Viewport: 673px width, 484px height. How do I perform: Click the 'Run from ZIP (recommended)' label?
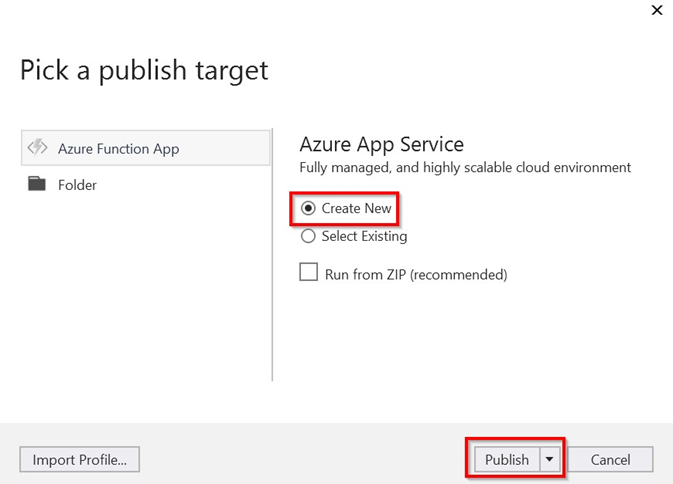point(416,274)
